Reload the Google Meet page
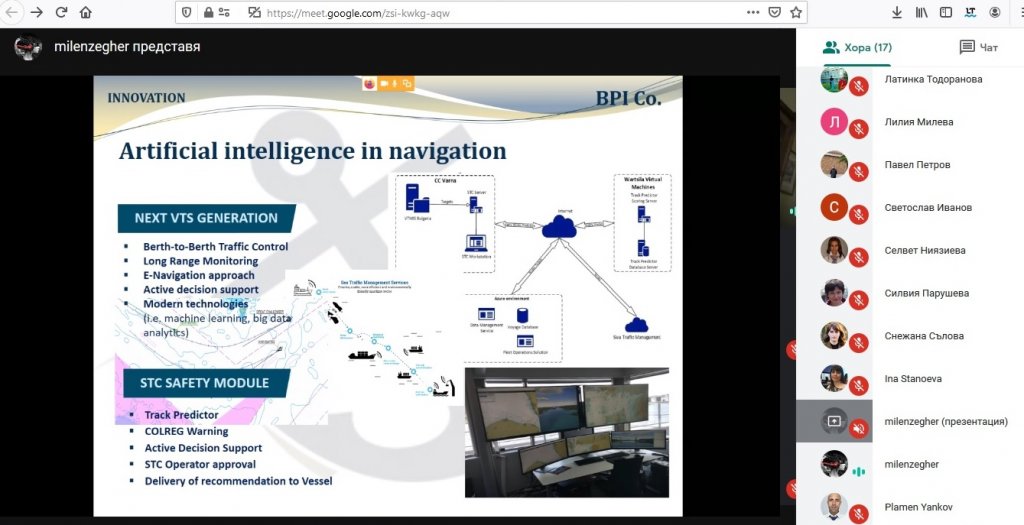 pyautogui.click(x=61, y=12)
